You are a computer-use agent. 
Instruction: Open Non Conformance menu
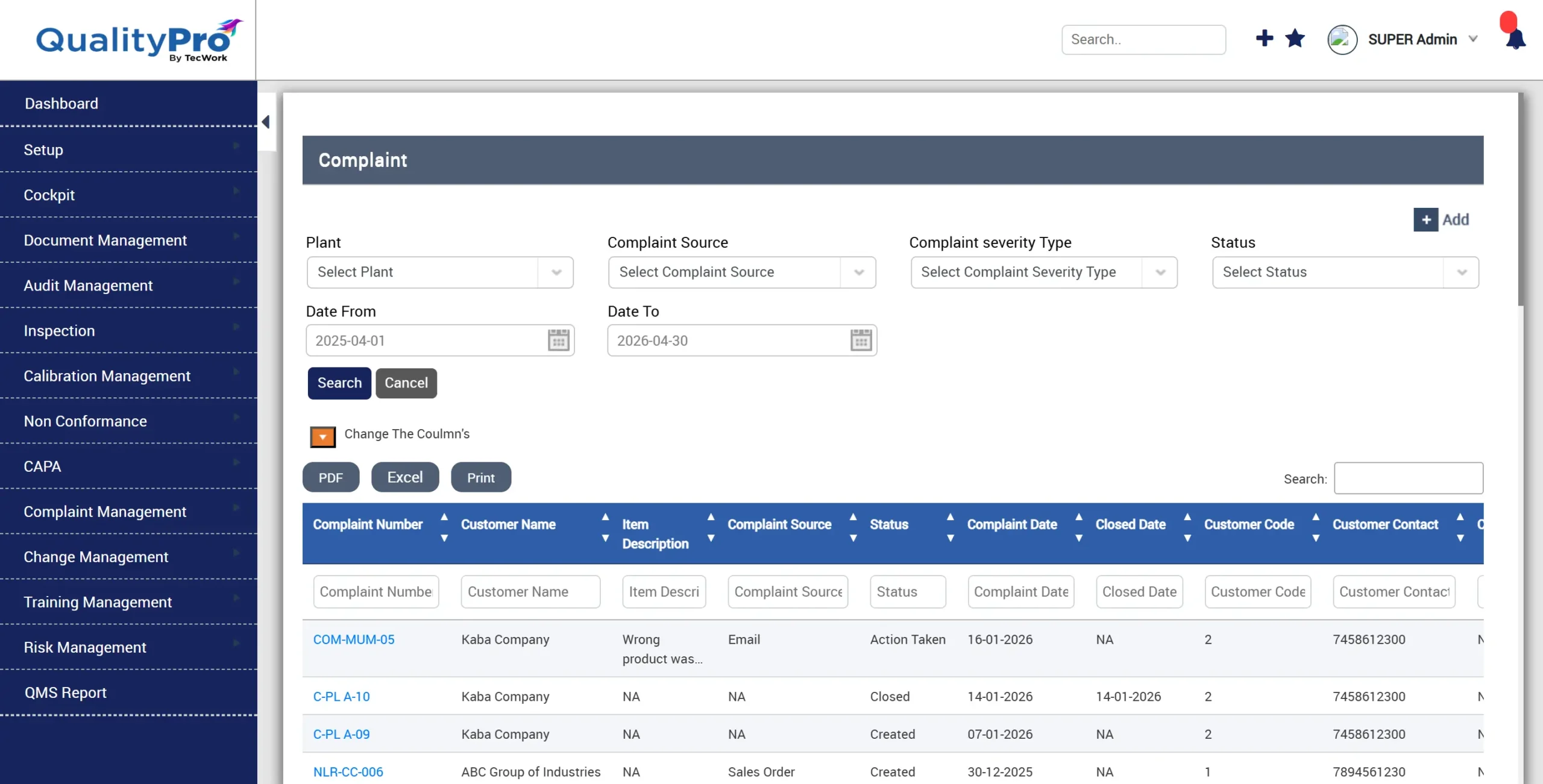[128, 421]
